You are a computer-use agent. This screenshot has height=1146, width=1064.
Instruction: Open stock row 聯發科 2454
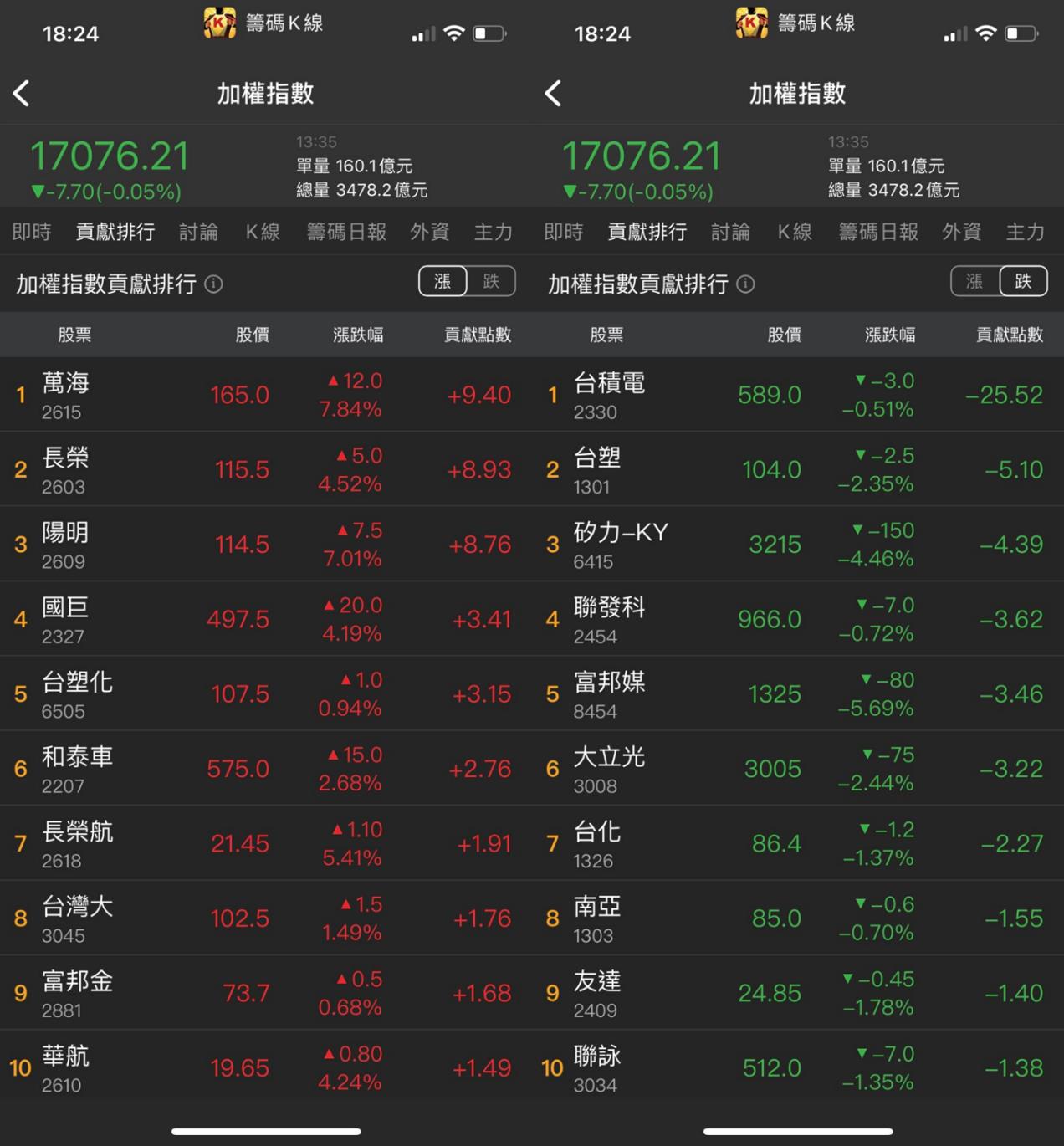pos(798,619)
